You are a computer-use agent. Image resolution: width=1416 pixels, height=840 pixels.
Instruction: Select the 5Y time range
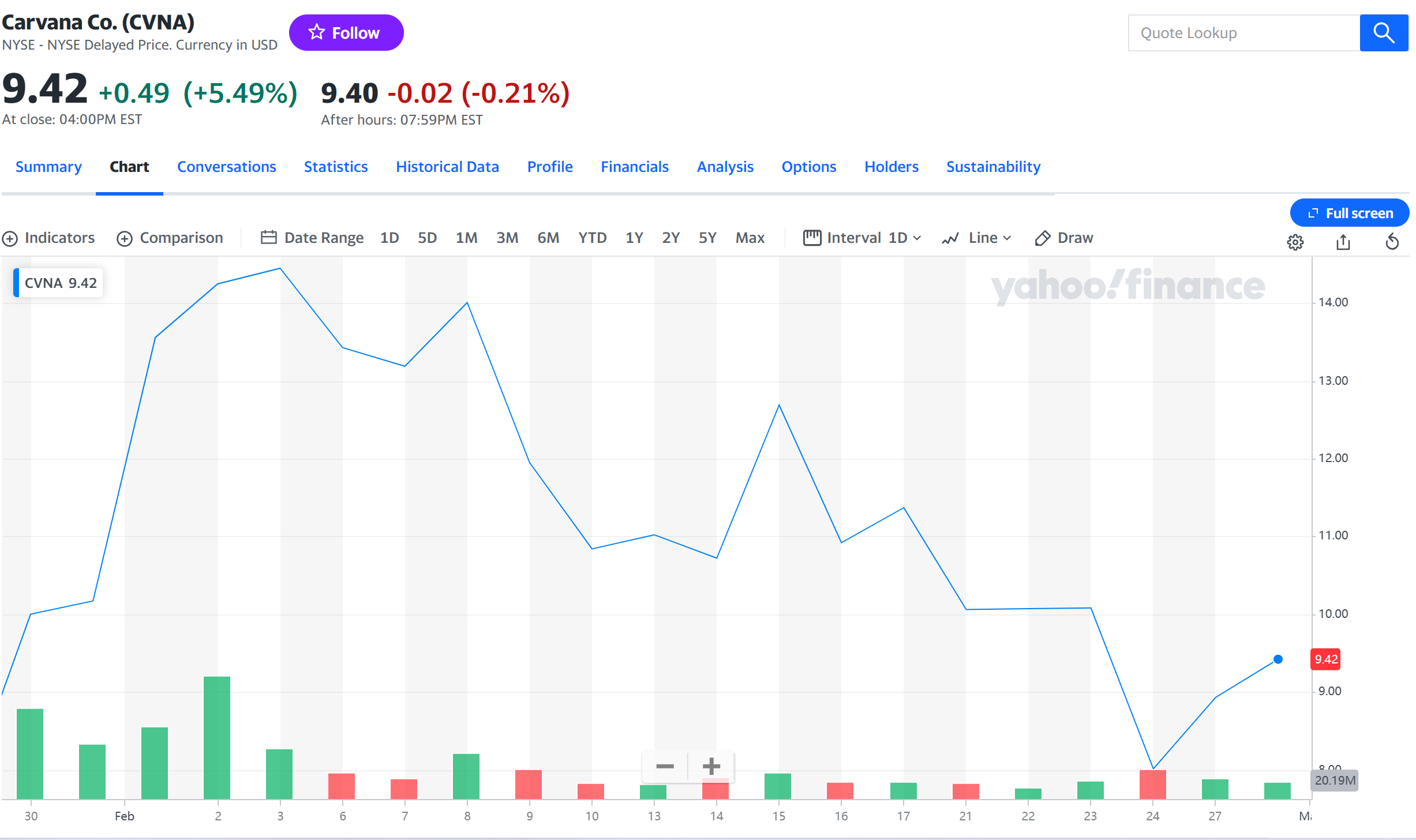707,238
